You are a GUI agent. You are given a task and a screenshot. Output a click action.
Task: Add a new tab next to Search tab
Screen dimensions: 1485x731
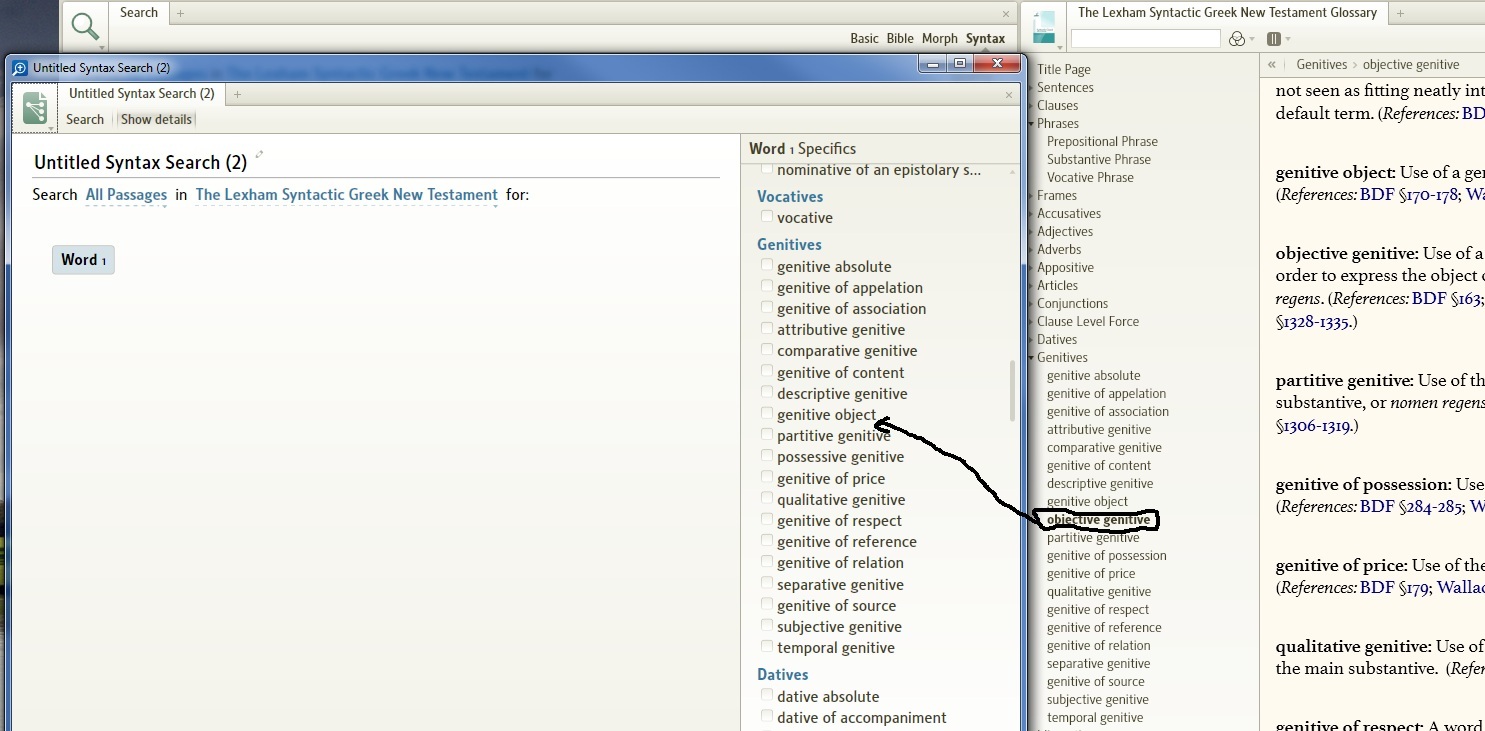click(x=180, y=13)
